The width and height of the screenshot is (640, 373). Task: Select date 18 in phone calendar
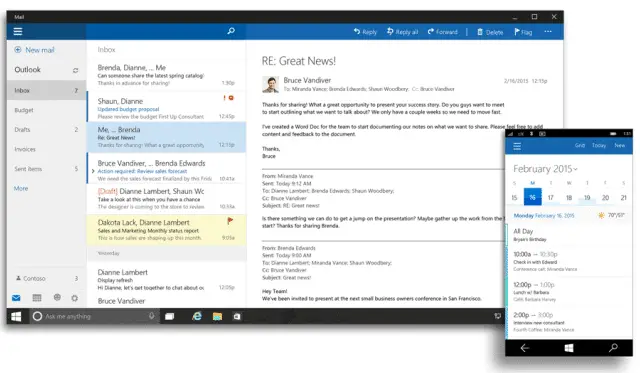[x=569, y=198]
